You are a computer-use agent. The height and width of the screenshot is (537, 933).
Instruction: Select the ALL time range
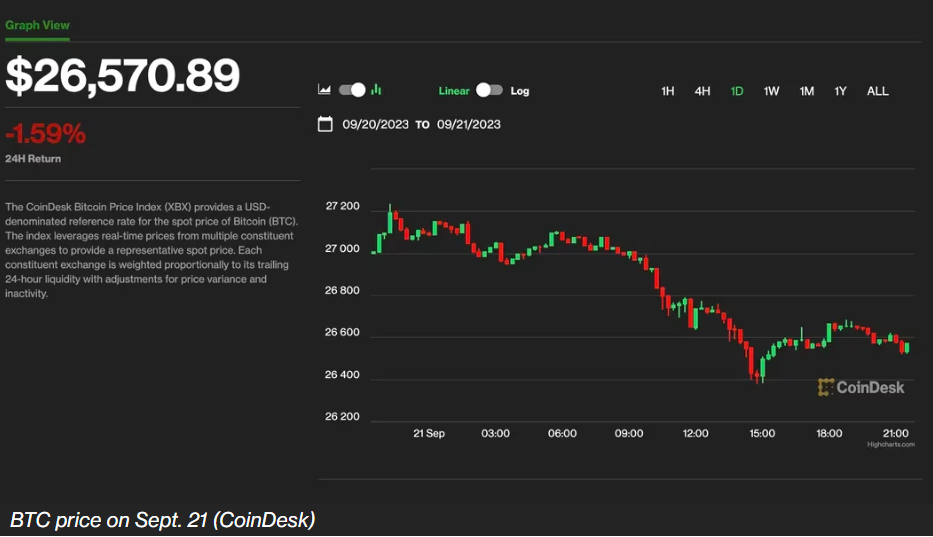click(877, 91)
